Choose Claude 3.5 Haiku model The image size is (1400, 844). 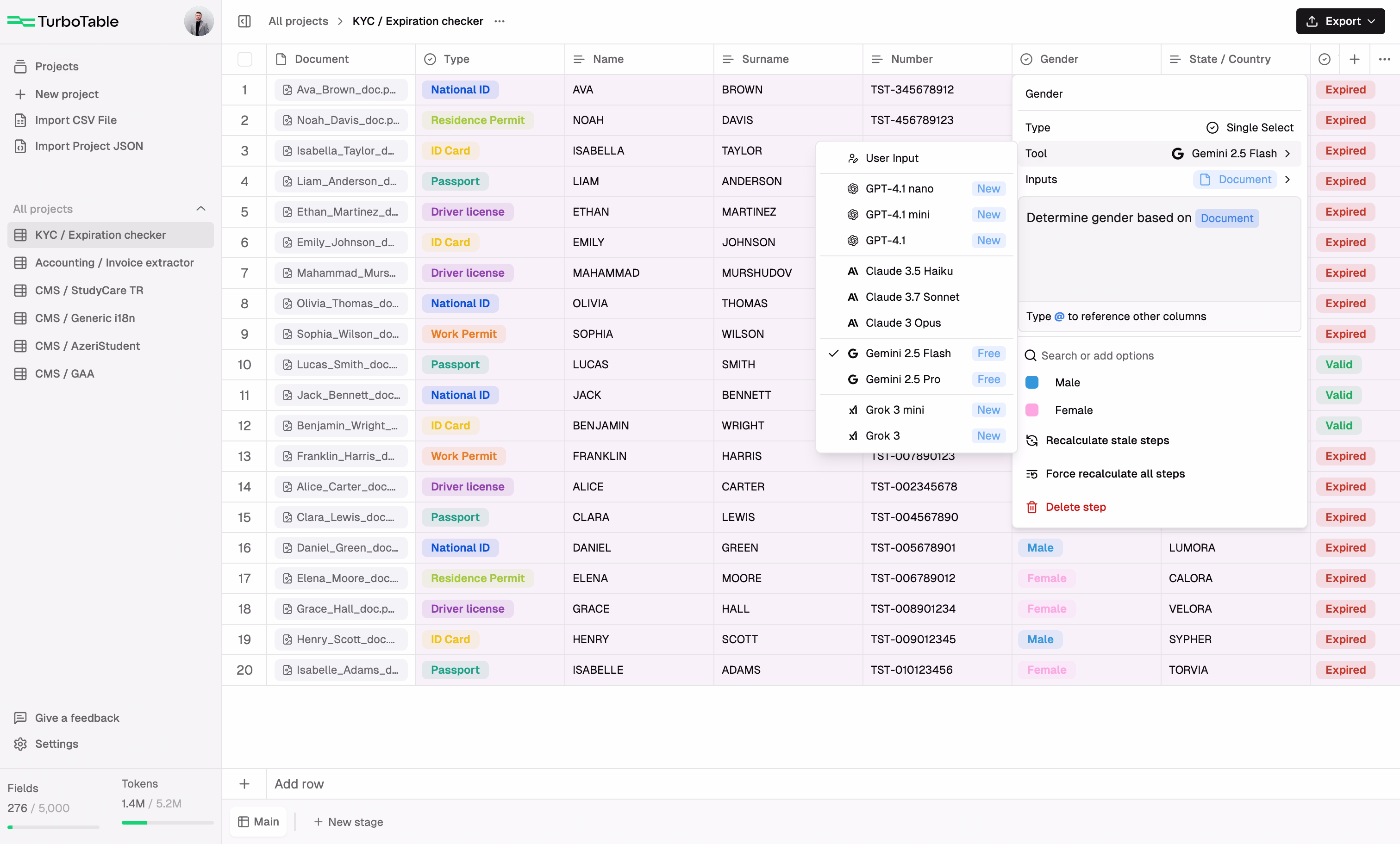click(917, 271)
